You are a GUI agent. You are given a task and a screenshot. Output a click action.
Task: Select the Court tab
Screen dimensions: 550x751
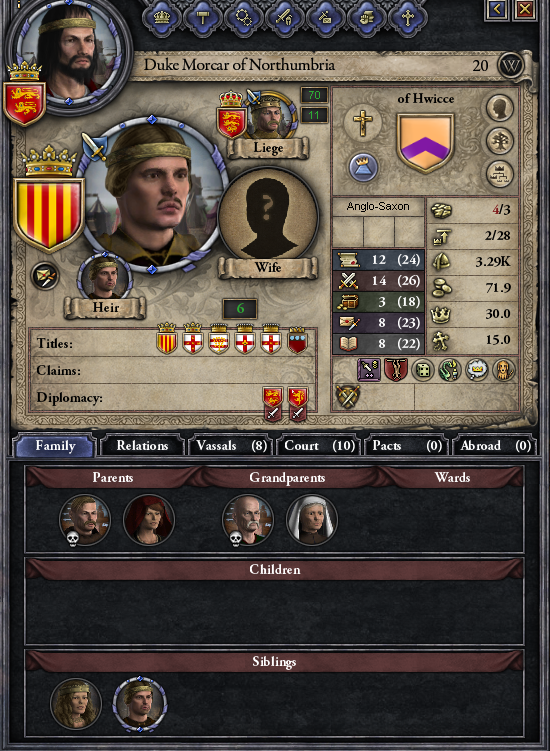[319, 445]
